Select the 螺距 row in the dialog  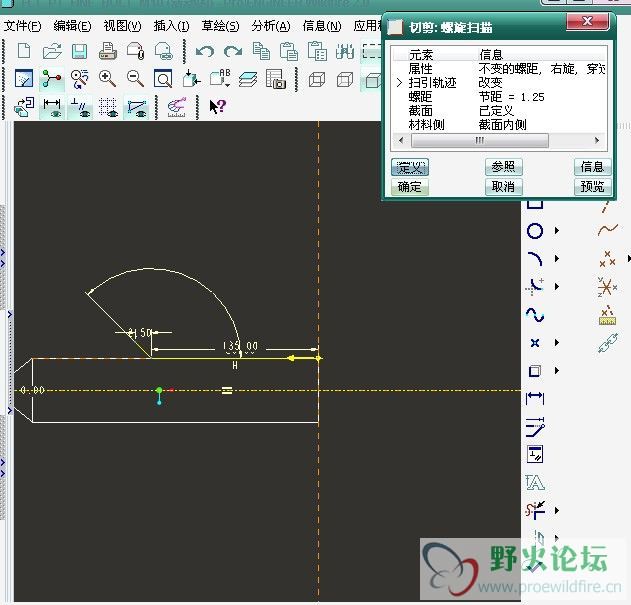pyautogui.click(x=499, y=97)
